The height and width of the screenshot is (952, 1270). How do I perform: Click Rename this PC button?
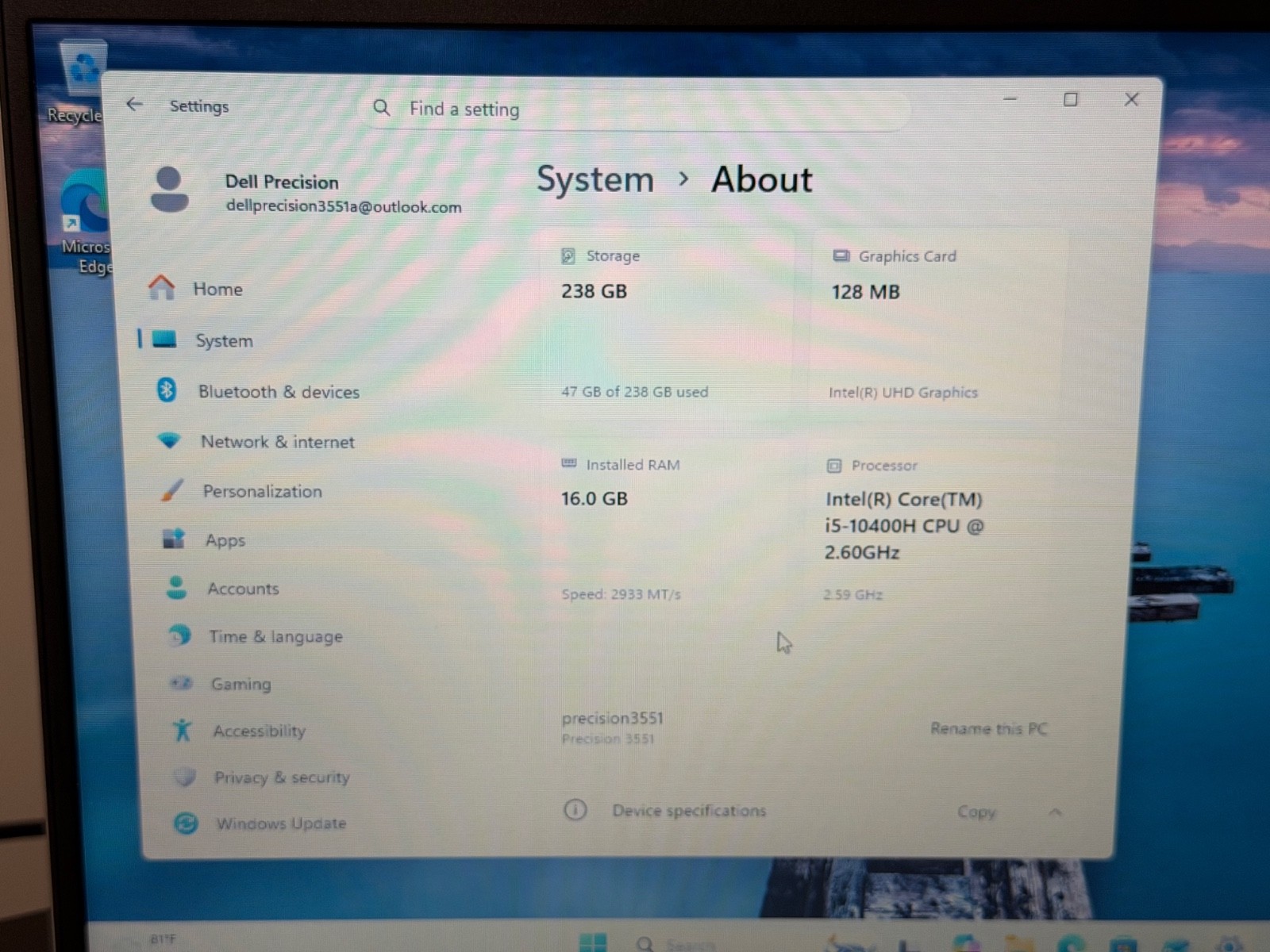[x=988, y=728]
